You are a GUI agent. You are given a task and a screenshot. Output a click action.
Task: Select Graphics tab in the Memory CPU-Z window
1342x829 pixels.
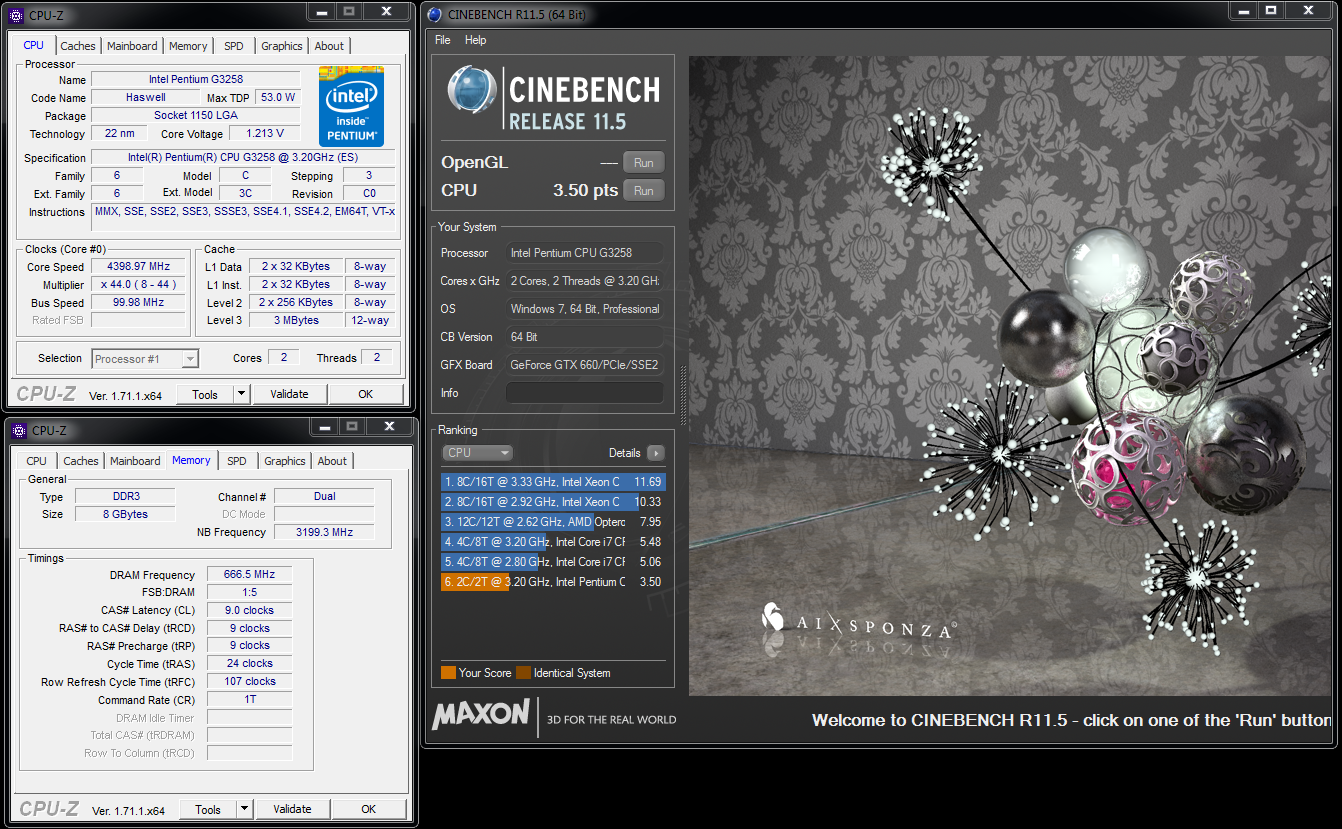pyautogui.click(x=285, y=461)
